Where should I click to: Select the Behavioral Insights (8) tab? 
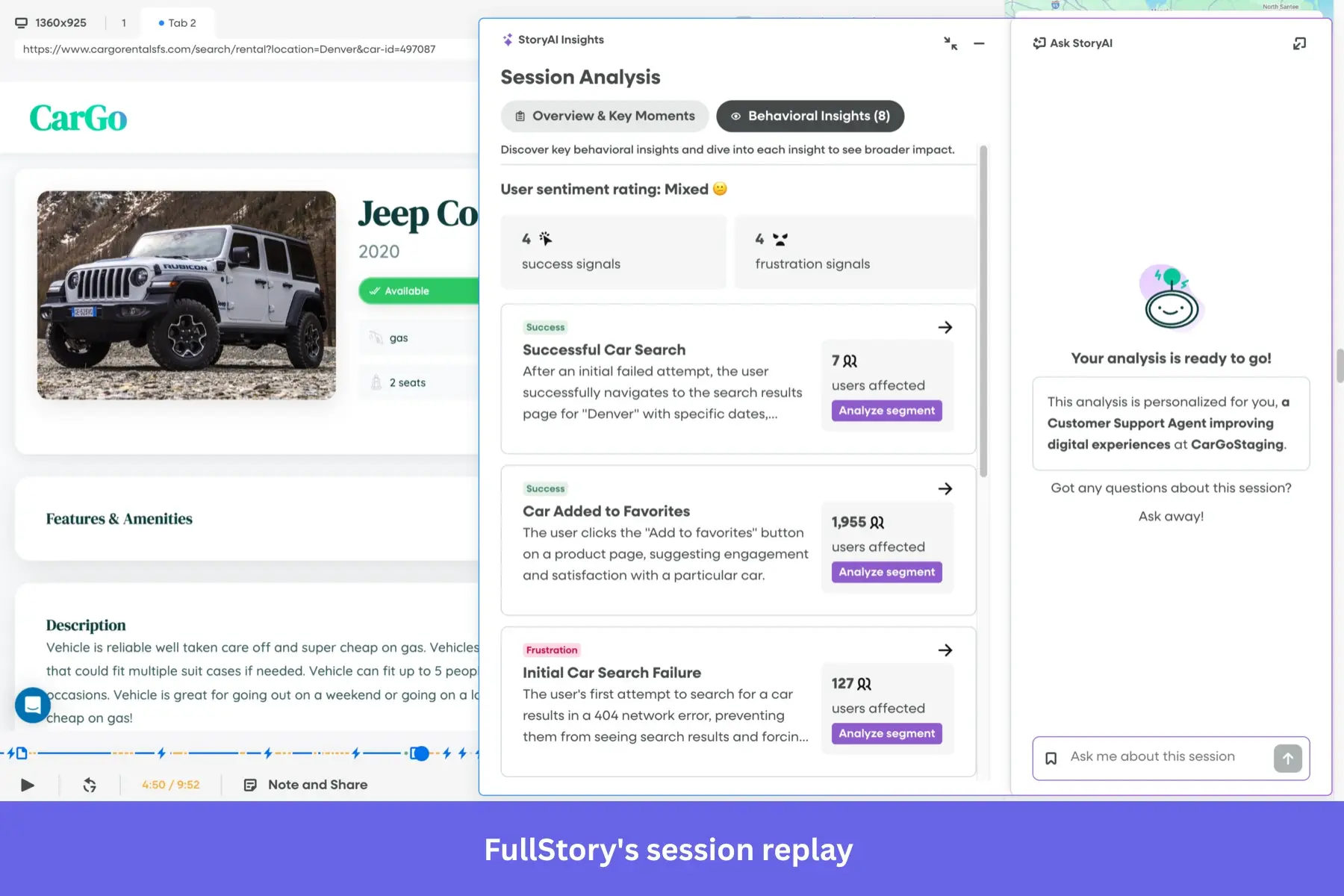point(809,116)
